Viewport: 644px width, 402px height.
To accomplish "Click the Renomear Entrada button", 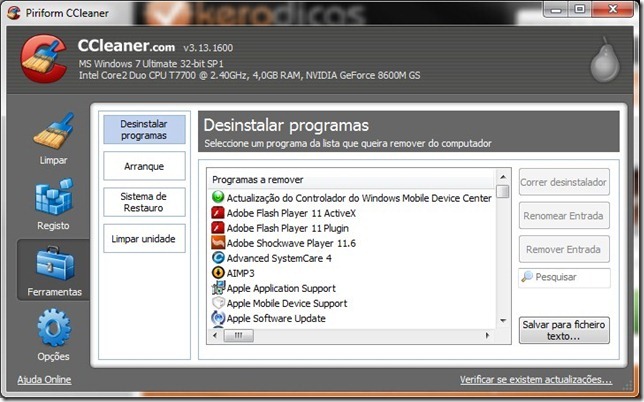I will (x=564, y=216).
